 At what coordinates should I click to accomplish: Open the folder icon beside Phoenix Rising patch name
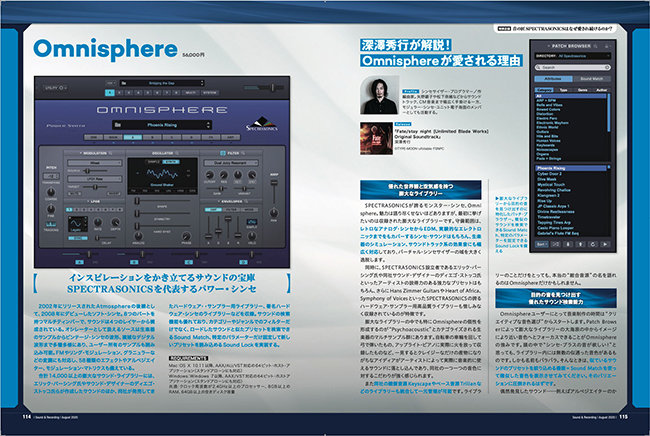tap(118, 125)
